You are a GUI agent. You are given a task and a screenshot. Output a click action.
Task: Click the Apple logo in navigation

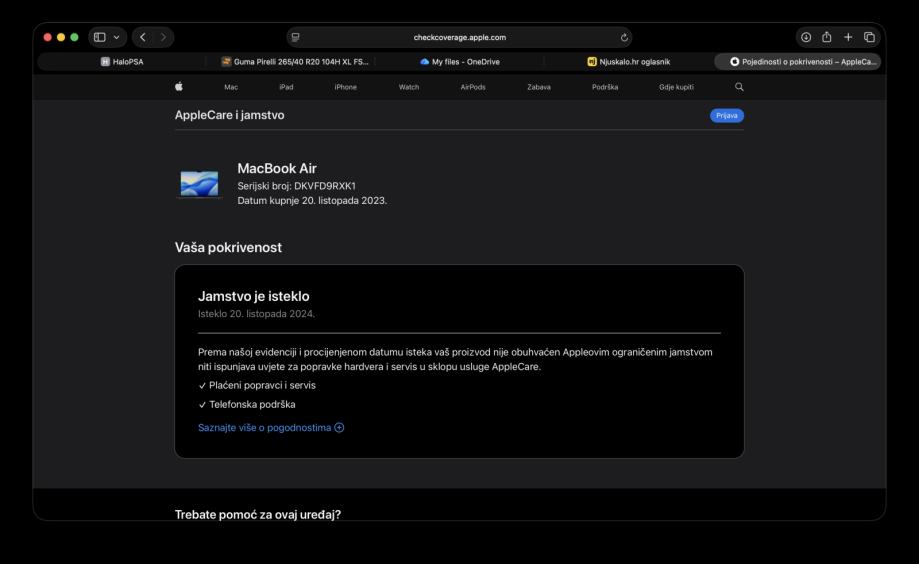coord(179,87)
